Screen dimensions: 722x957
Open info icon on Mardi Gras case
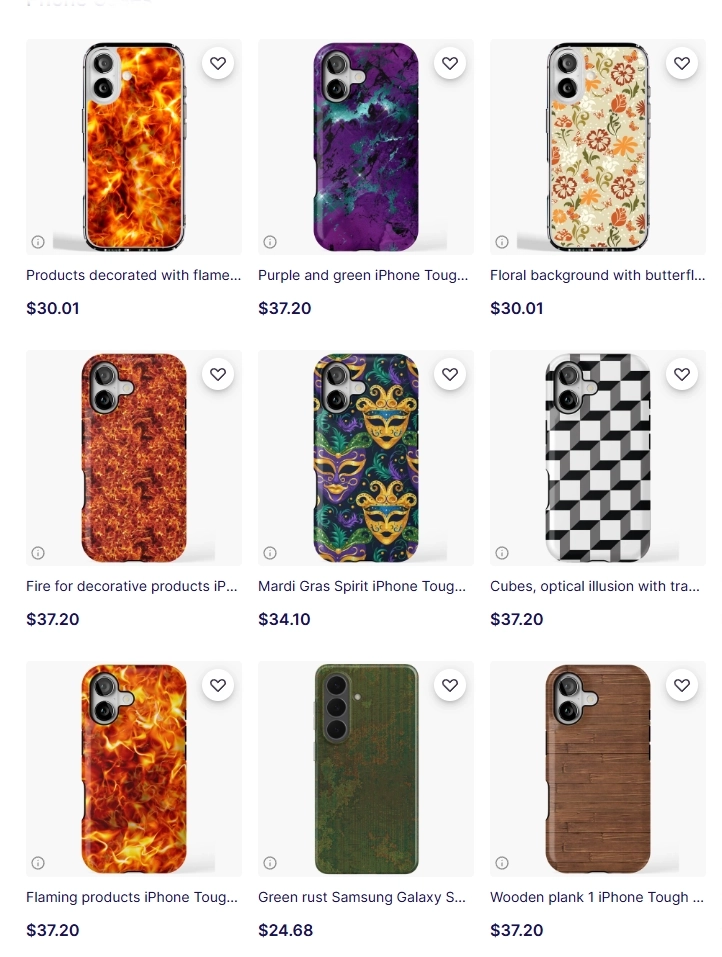(x=270, y=553)
